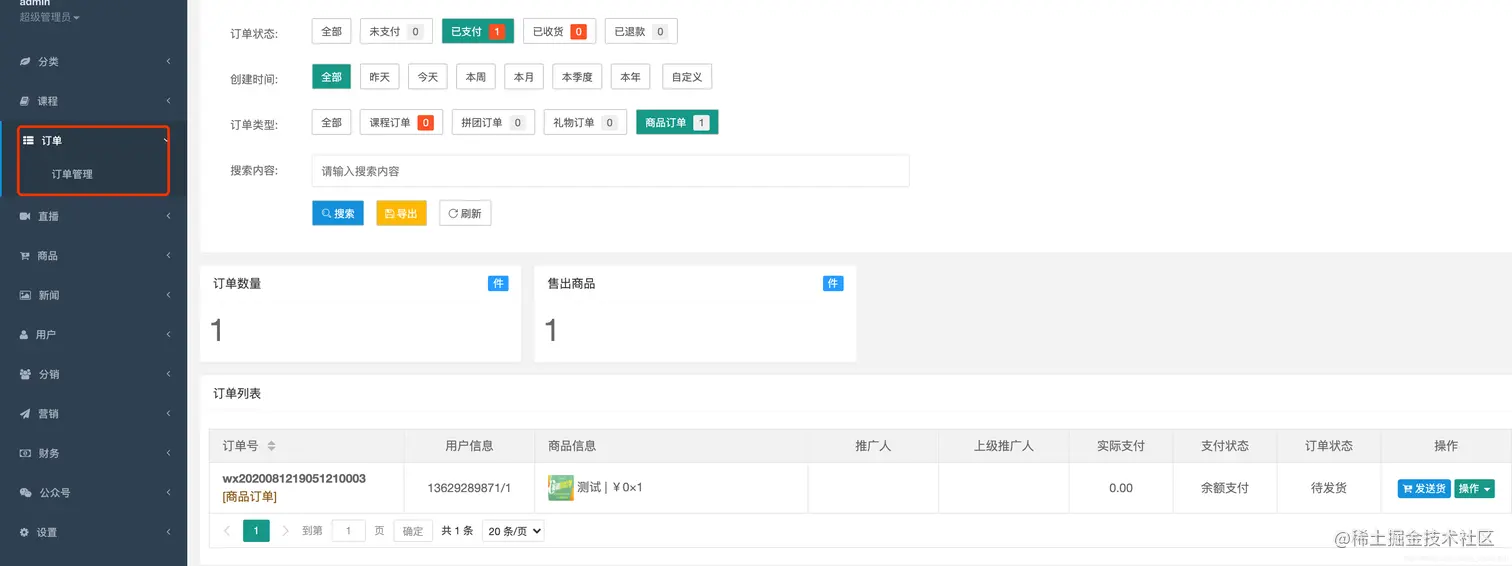This screenshot has height=566, width=1512.
Task: Click the 设置 gear icon in sidebar
Action: (x=25, y=532)
